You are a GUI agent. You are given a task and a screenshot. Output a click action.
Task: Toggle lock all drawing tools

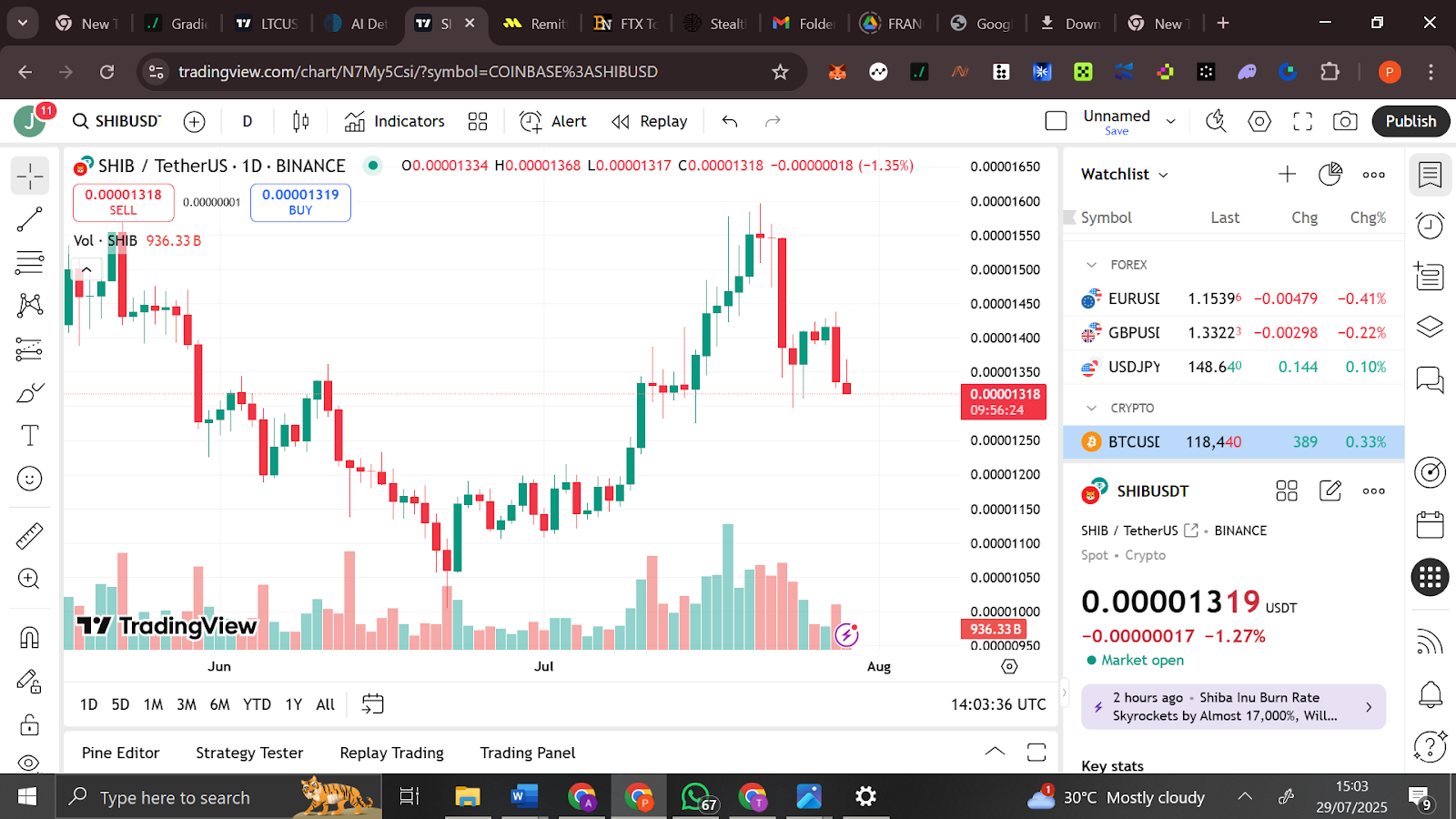(30, 724)
